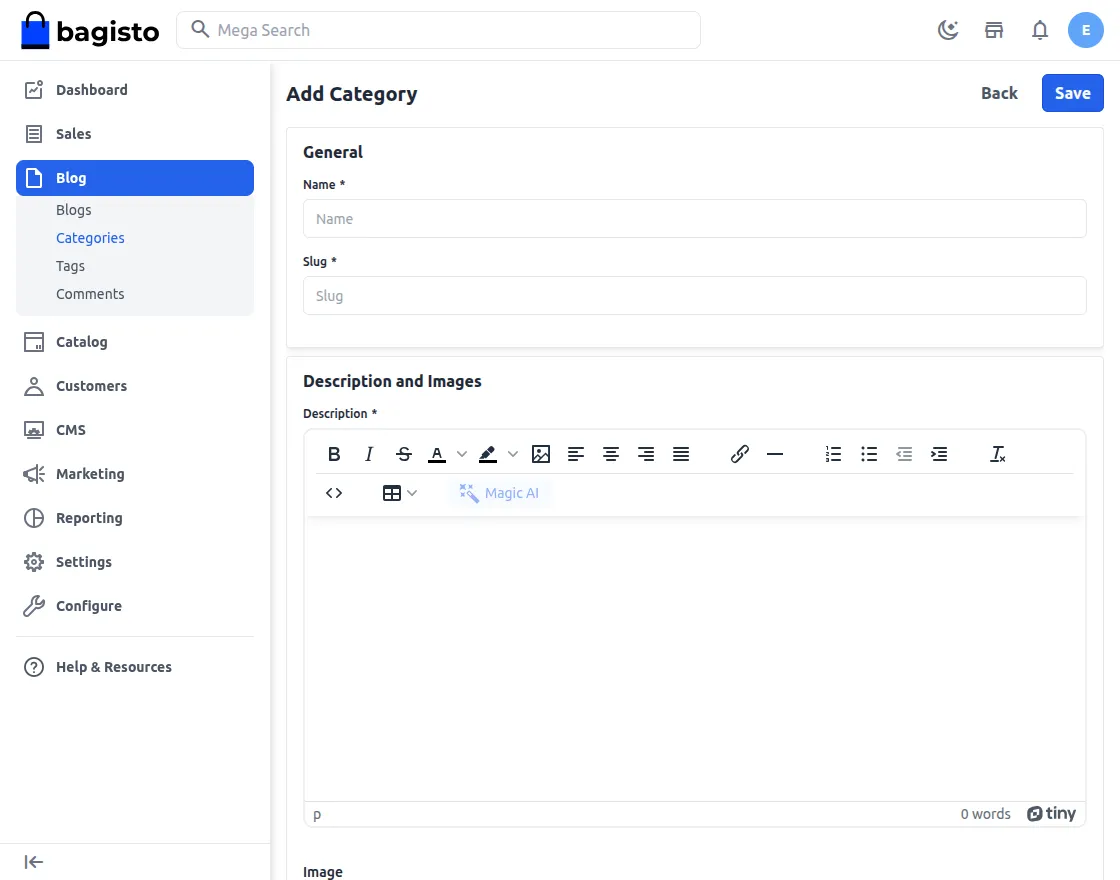
Task: Toggle dark mode with the moon icon
Action: (948, 30)
